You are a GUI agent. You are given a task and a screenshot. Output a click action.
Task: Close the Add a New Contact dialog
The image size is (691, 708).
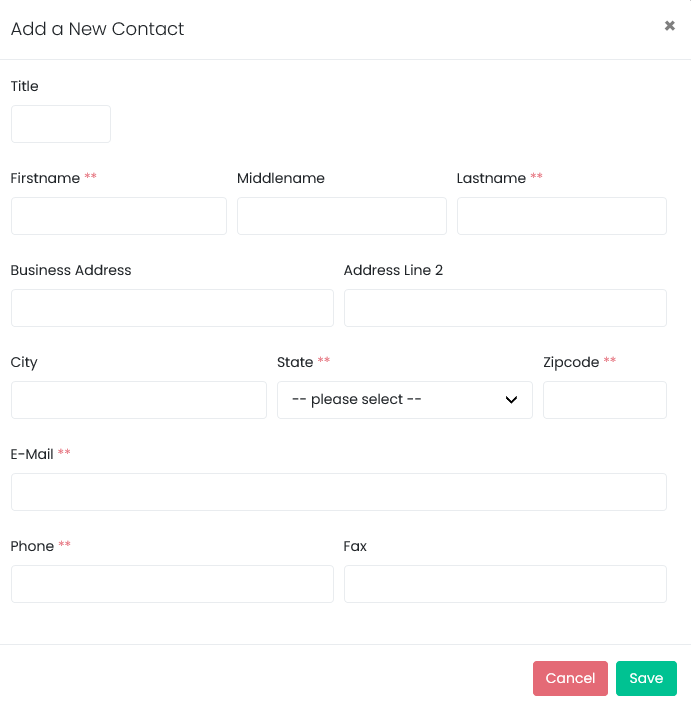pos(669,26)
